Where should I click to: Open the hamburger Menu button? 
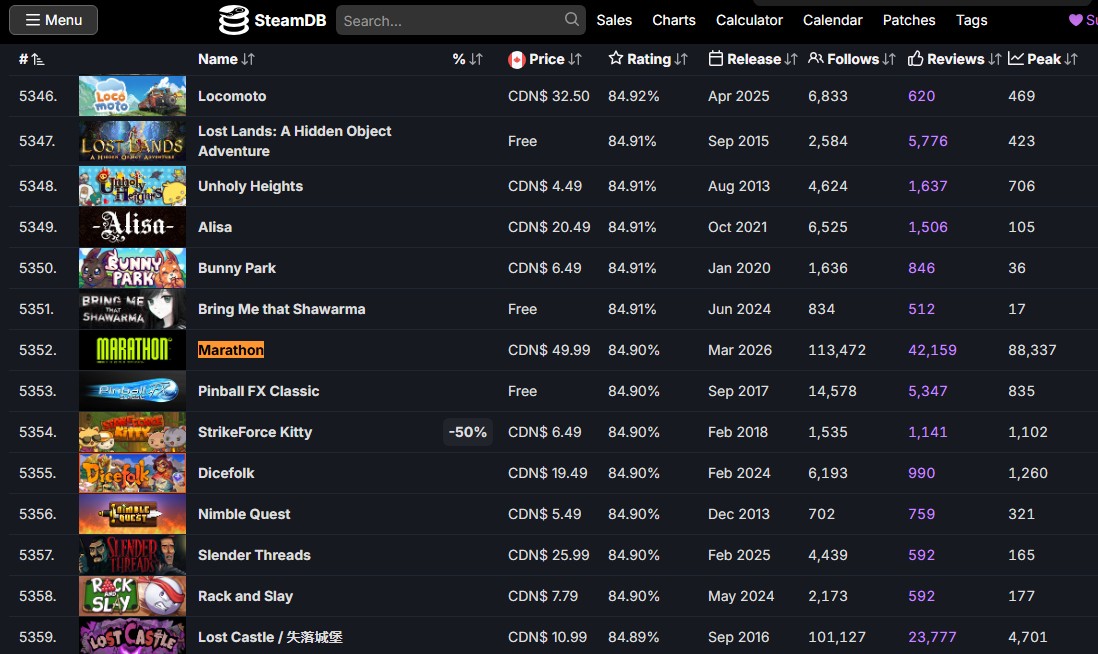coord(53,20)
